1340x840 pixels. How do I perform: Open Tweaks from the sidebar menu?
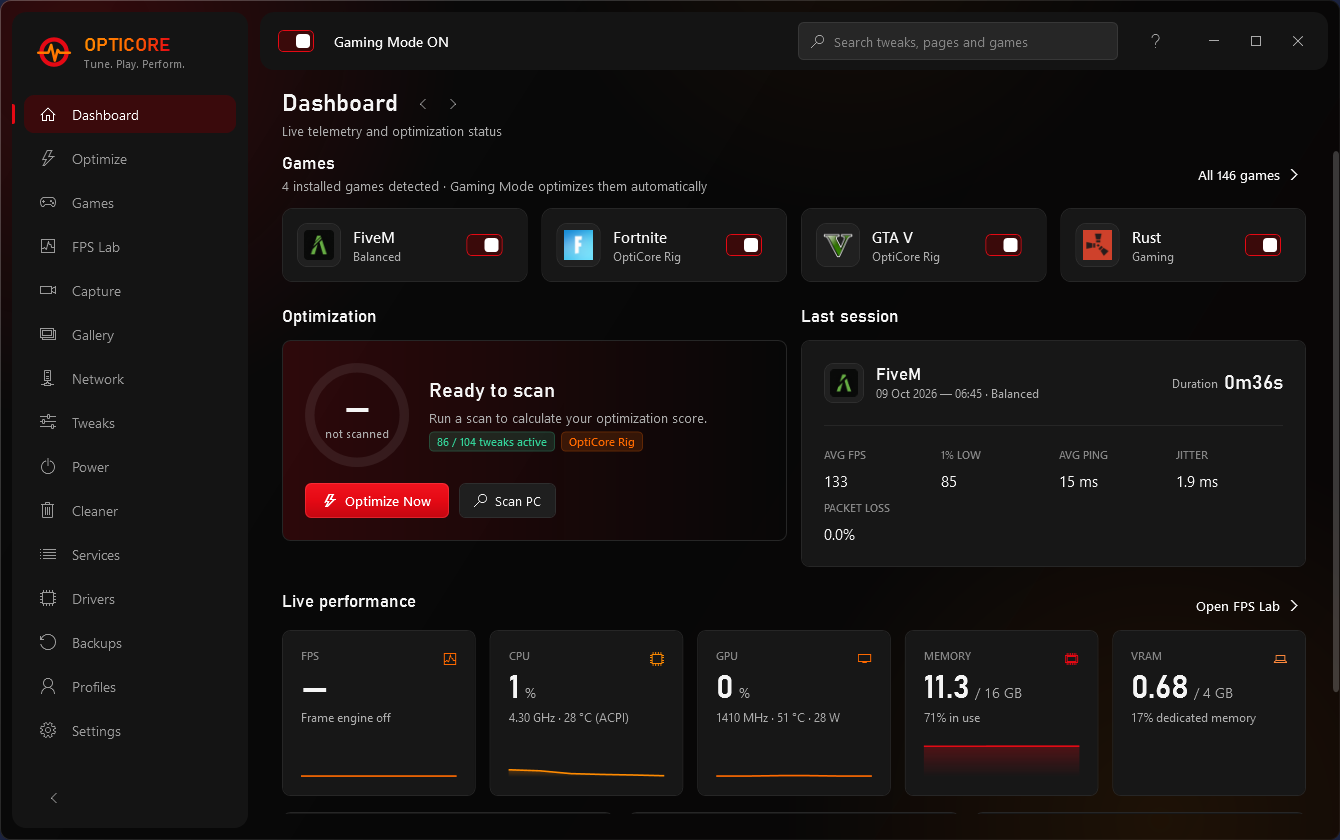pos(130,423)
